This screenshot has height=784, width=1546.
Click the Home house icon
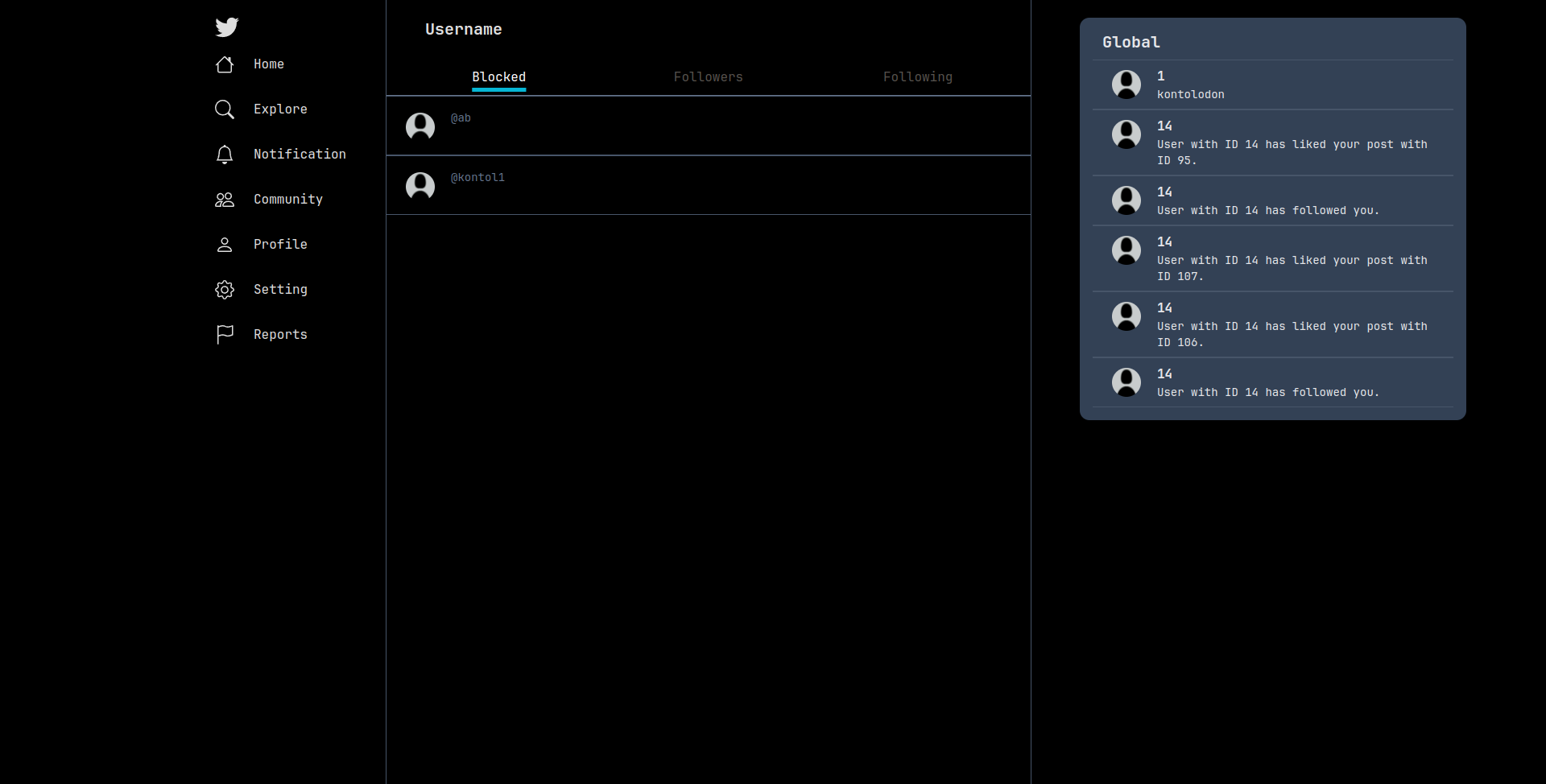click(x=225, y=64)
